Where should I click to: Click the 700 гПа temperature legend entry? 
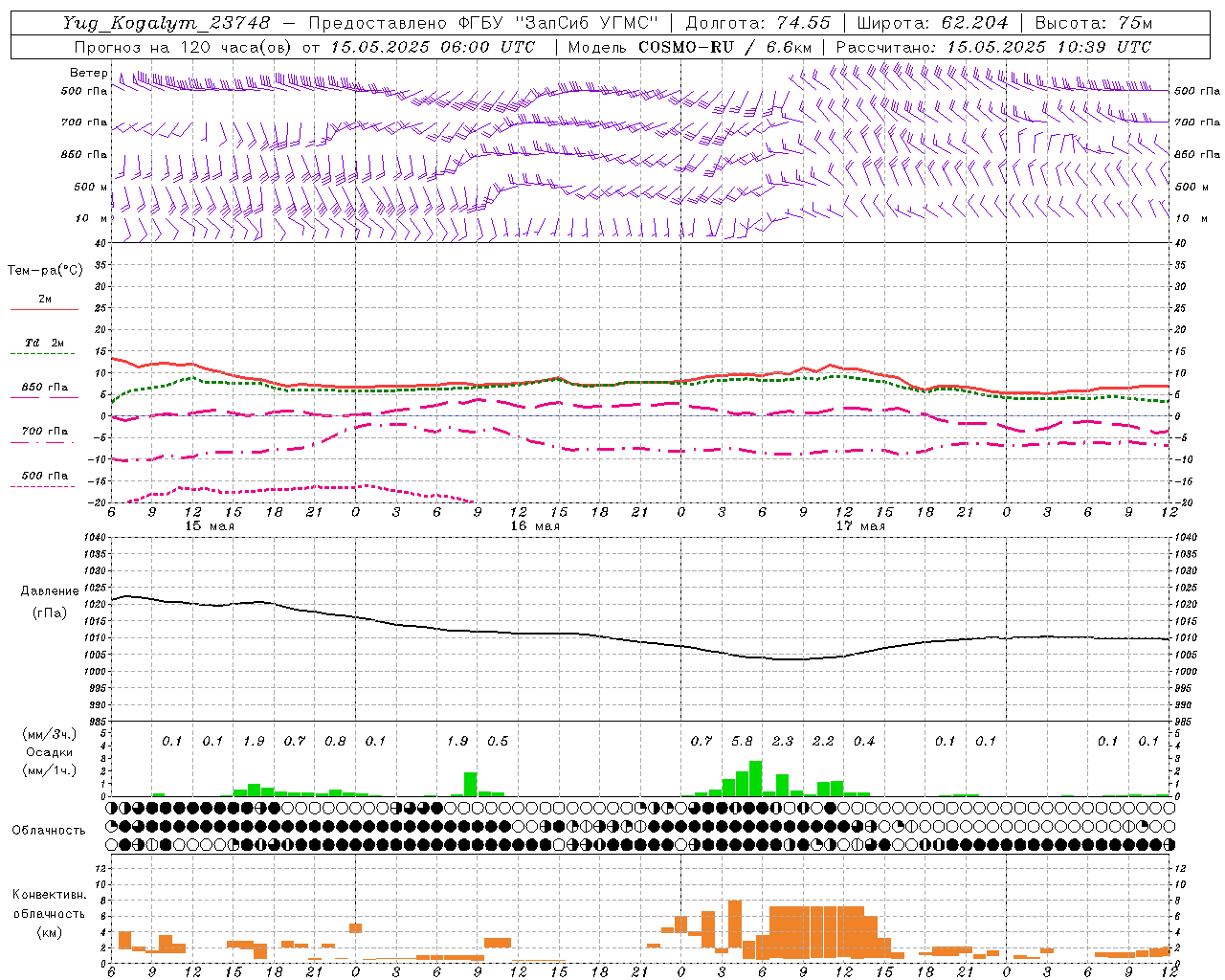click(x=45, y=431)
